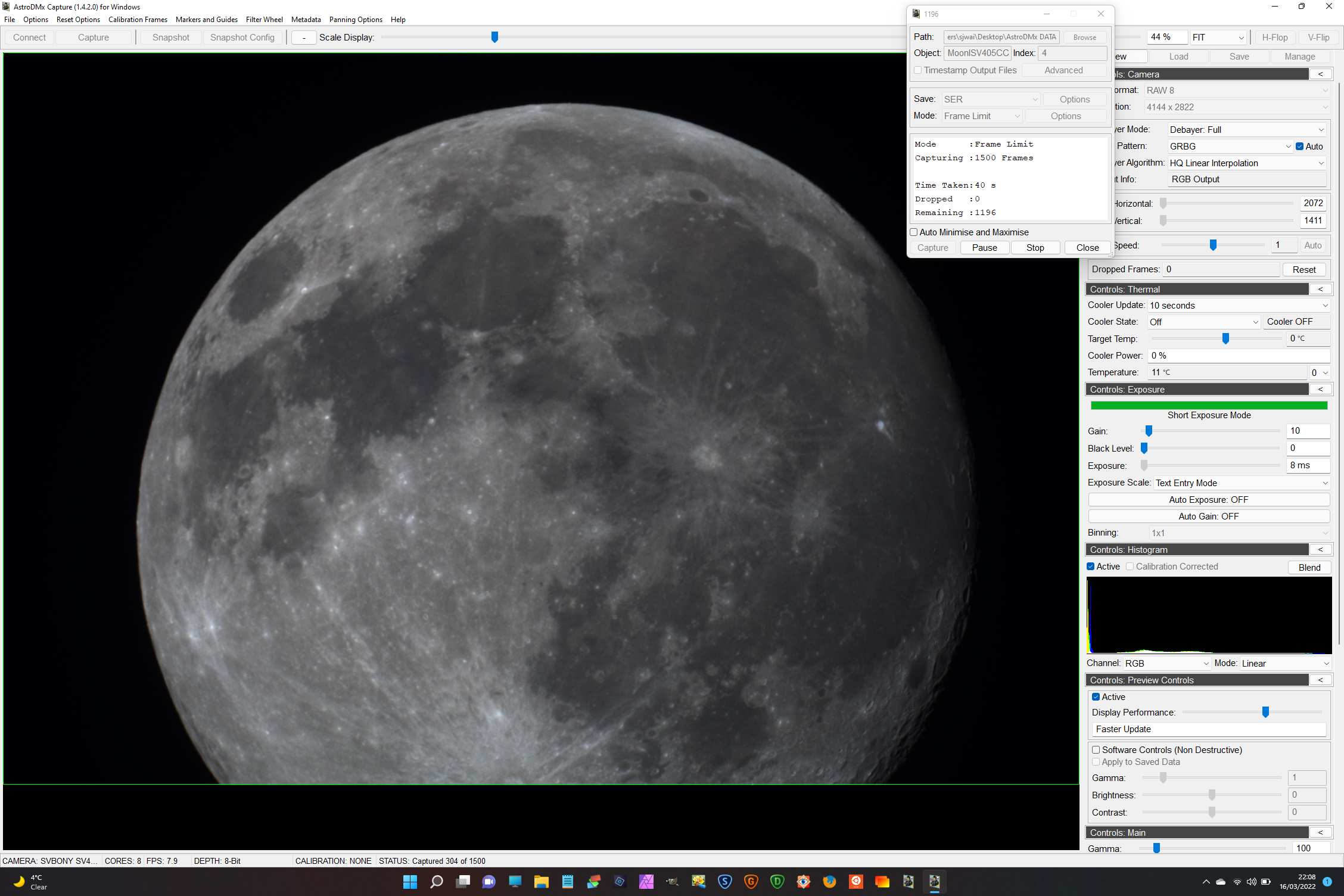This screenshot has height=896, width=1344.
Task: Open the Filter Wheel menu
Action: point(264,20)
